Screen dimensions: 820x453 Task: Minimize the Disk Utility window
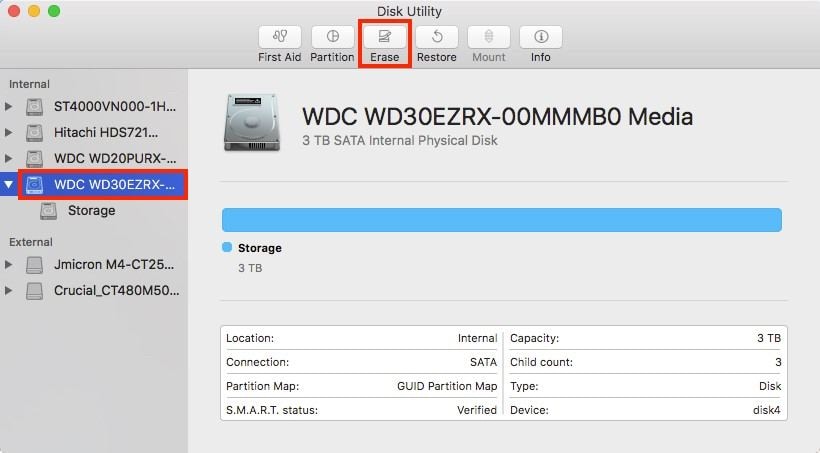(x=34, y=10)
